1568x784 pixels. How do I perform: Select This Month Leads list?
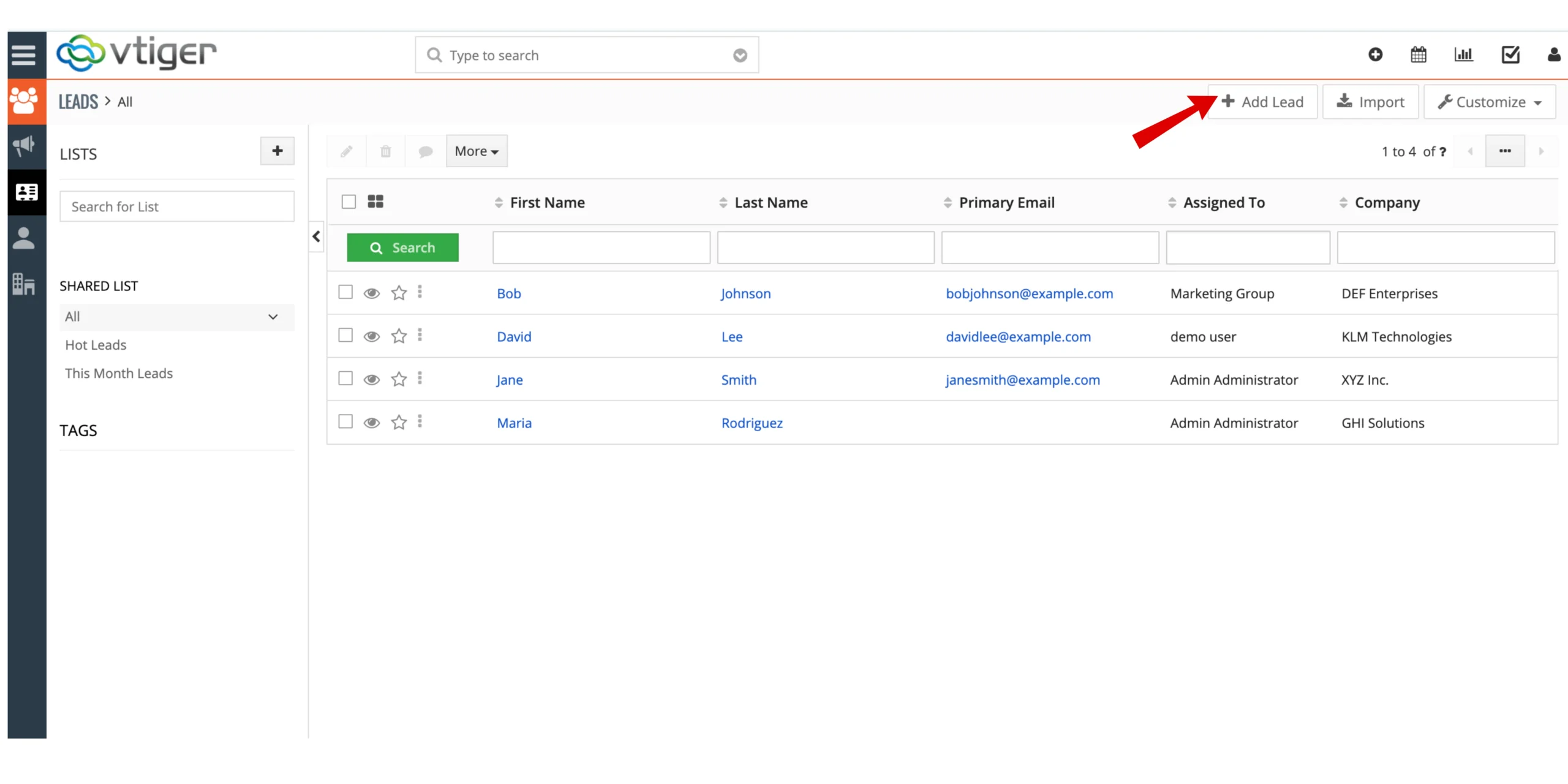click(x=119, y=373)
